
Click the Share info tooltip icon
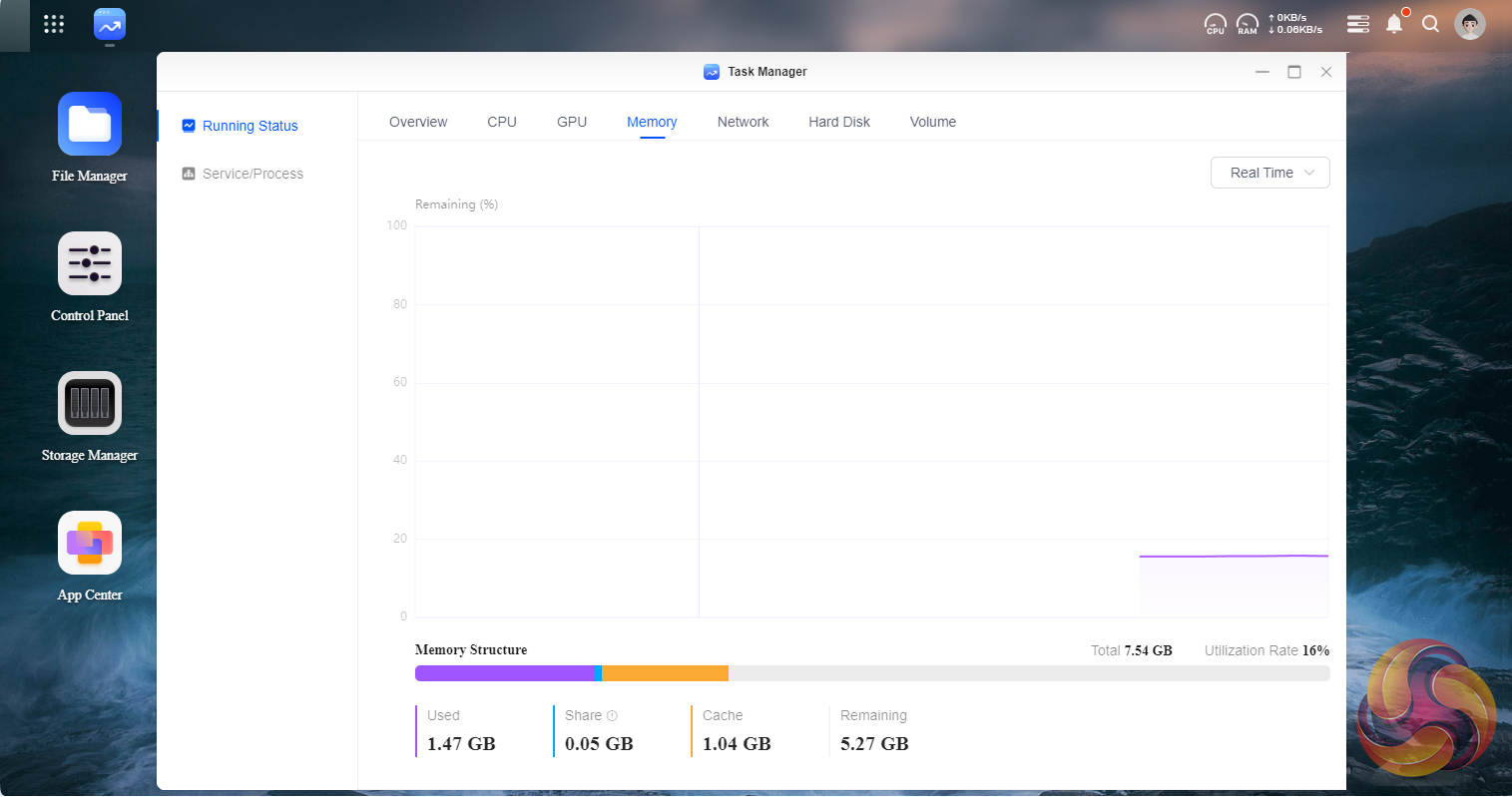[612, 716]
